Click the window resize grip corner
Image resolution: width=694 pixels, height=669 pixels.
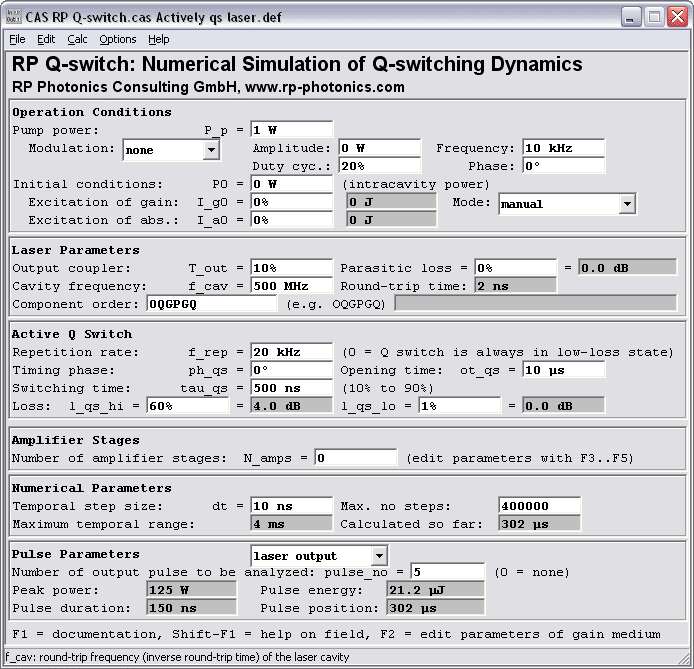(x=685, y=660)
